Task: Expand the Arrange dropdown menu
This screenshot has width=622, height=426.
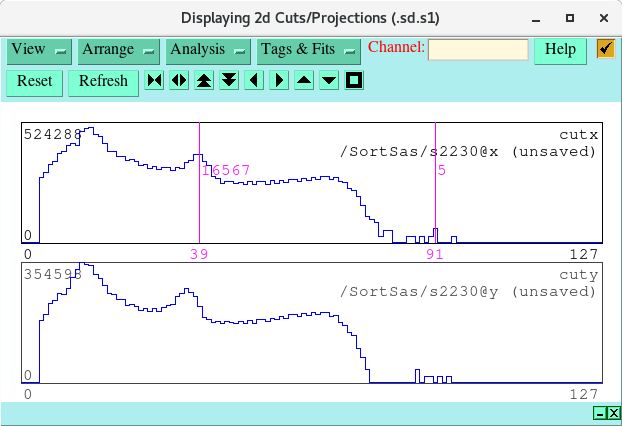Action: pyautogui.click(x=119, y=50)
